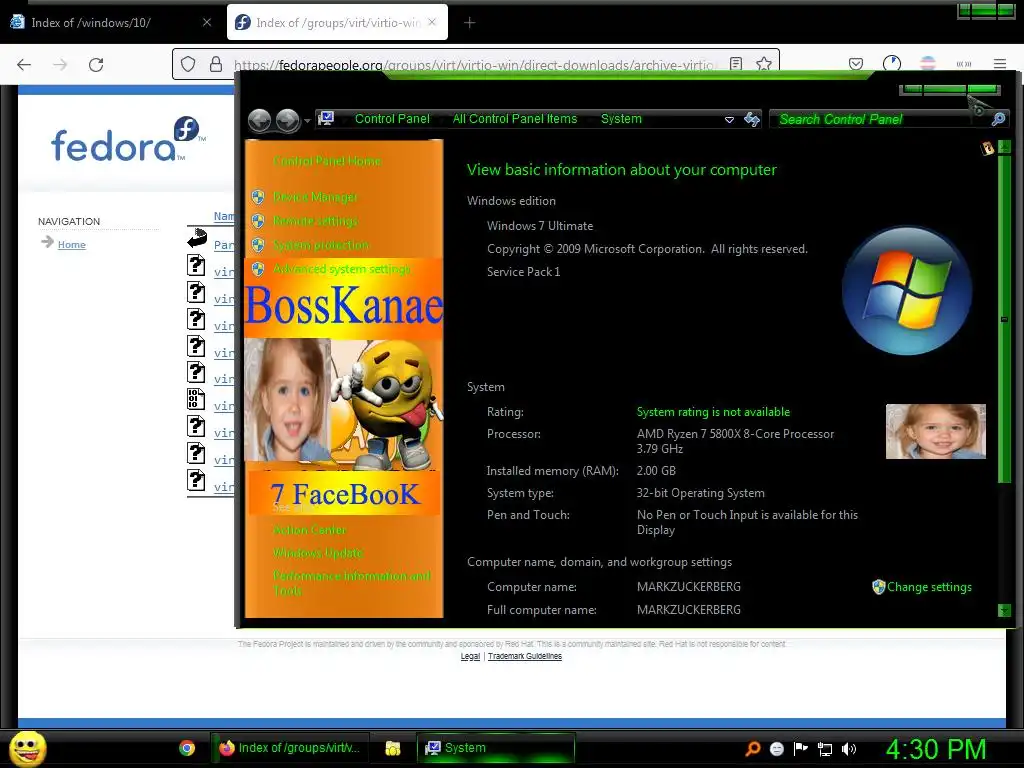
Task: Select the System taskbar button
Action: pos(496,748)
